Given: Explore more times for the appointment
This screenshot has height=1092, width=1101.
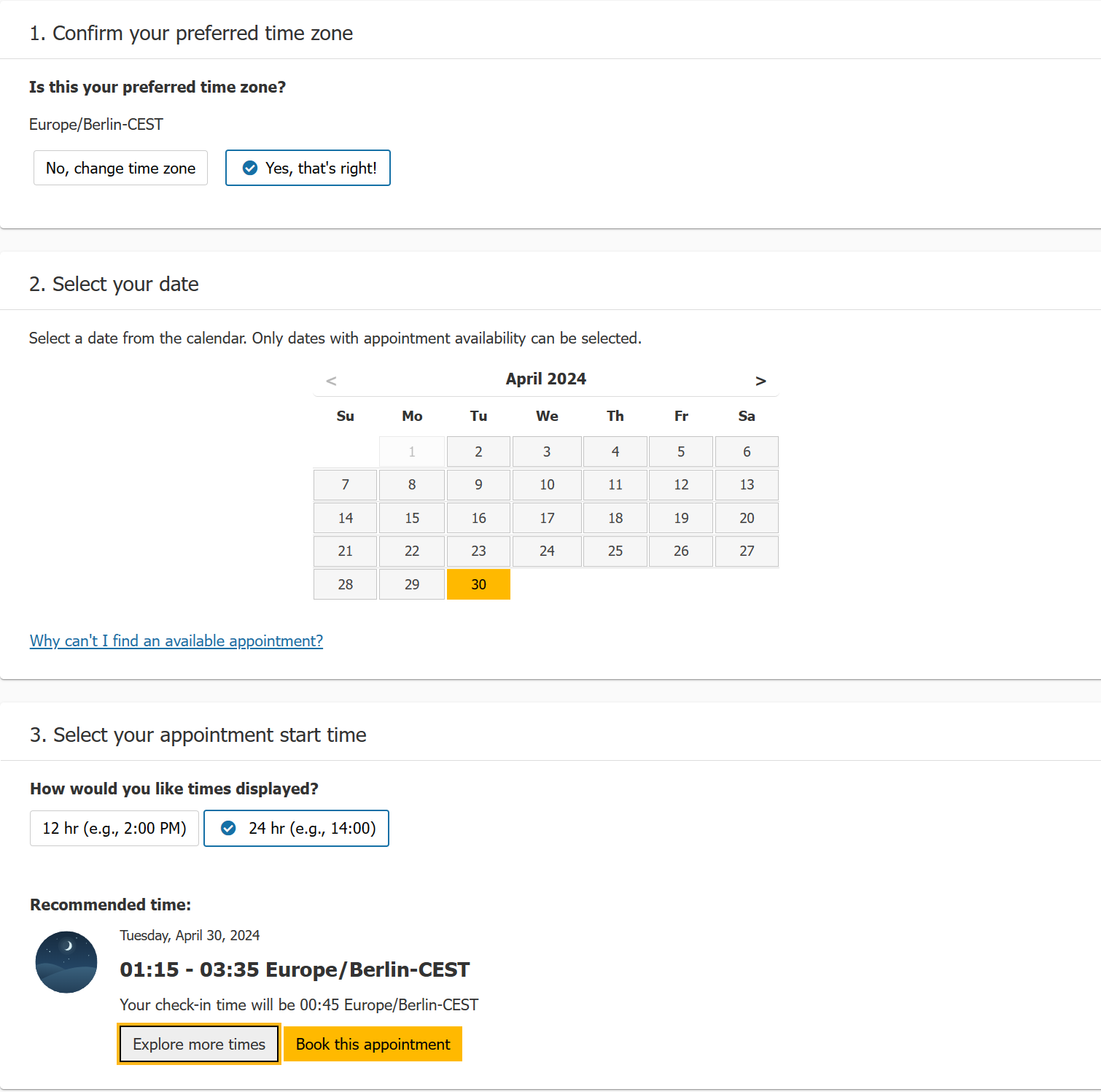Looking at the screenshot, I should (x=198, y=1044).
